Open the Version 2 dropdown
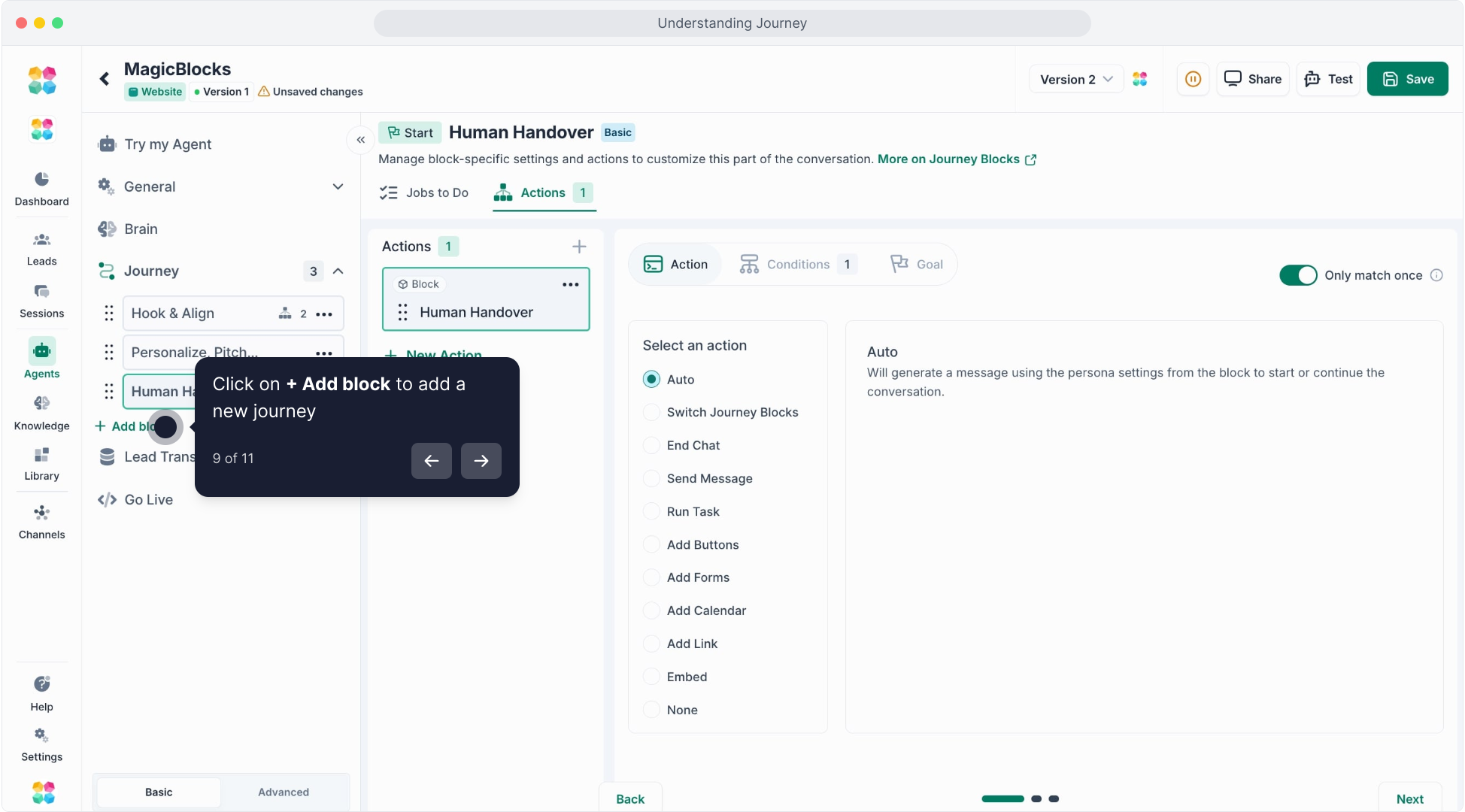Viewport: 1465px width, 812px height. point(1075,79)
